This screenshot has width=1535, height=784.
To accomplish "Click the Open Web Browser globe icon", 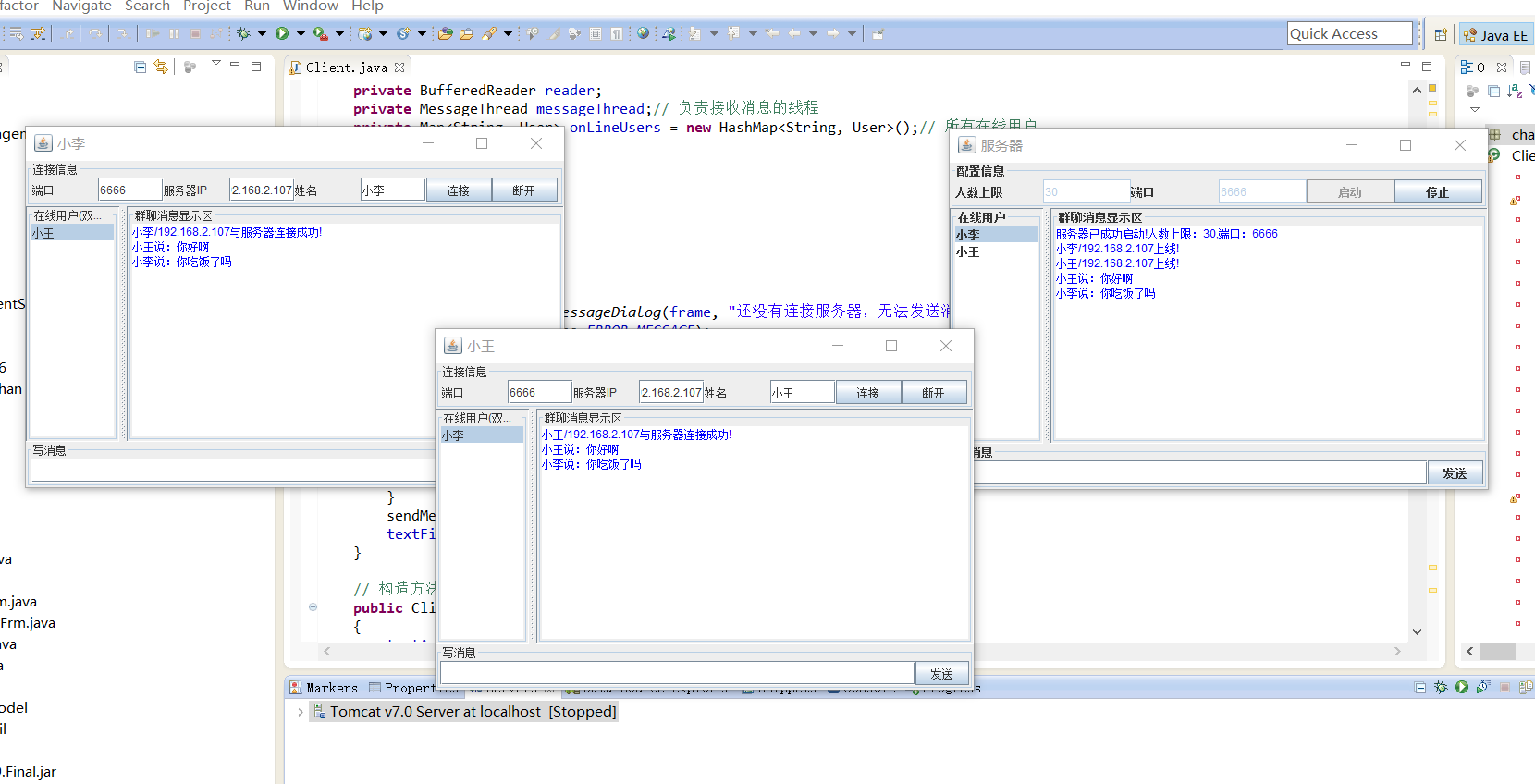I will [643, 33].
